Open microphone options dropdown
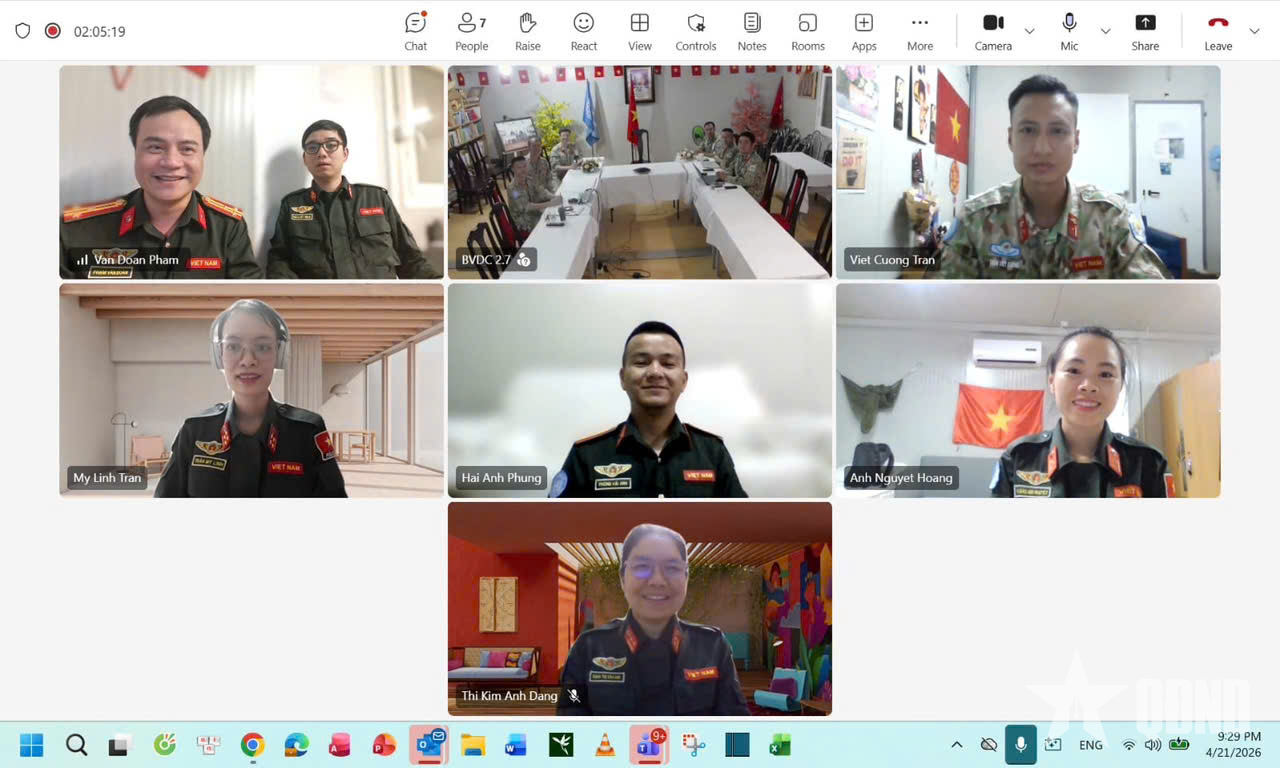This screenshot has width=1280, height=768. [1106, 33]
